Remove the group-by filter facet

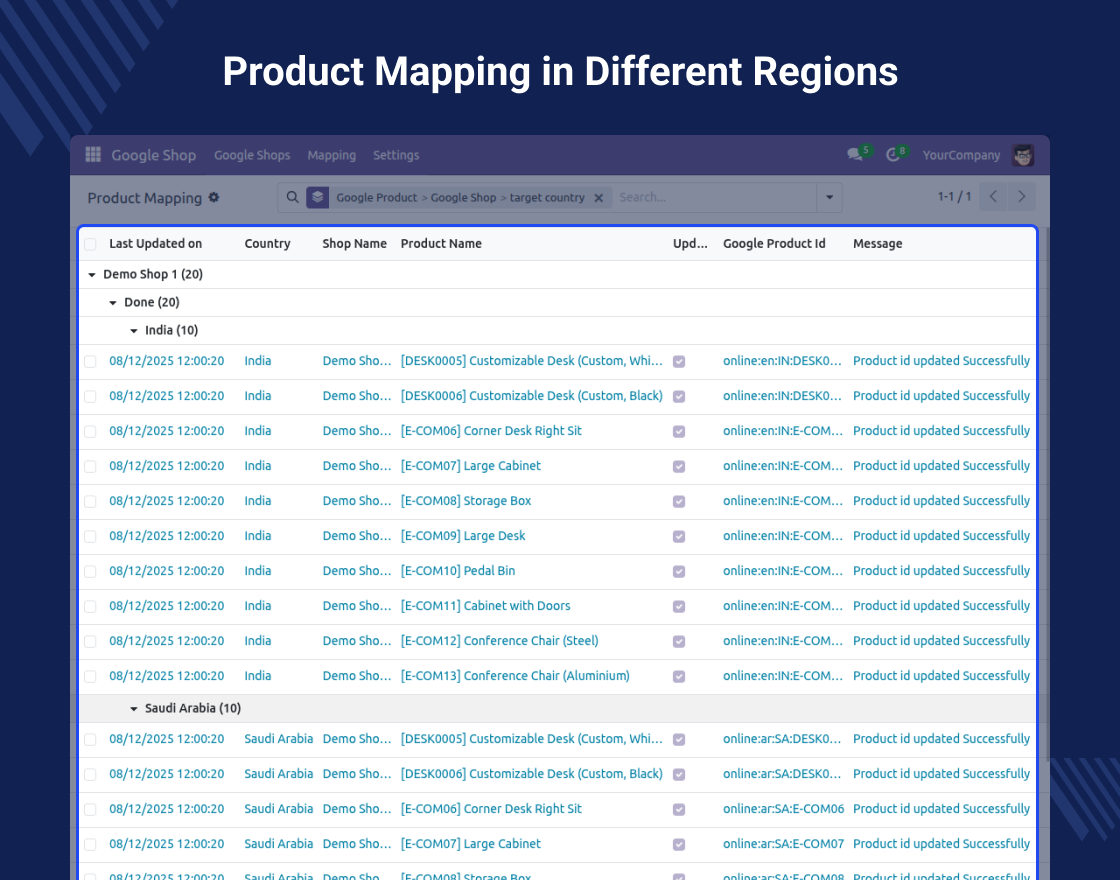(599, 198)
